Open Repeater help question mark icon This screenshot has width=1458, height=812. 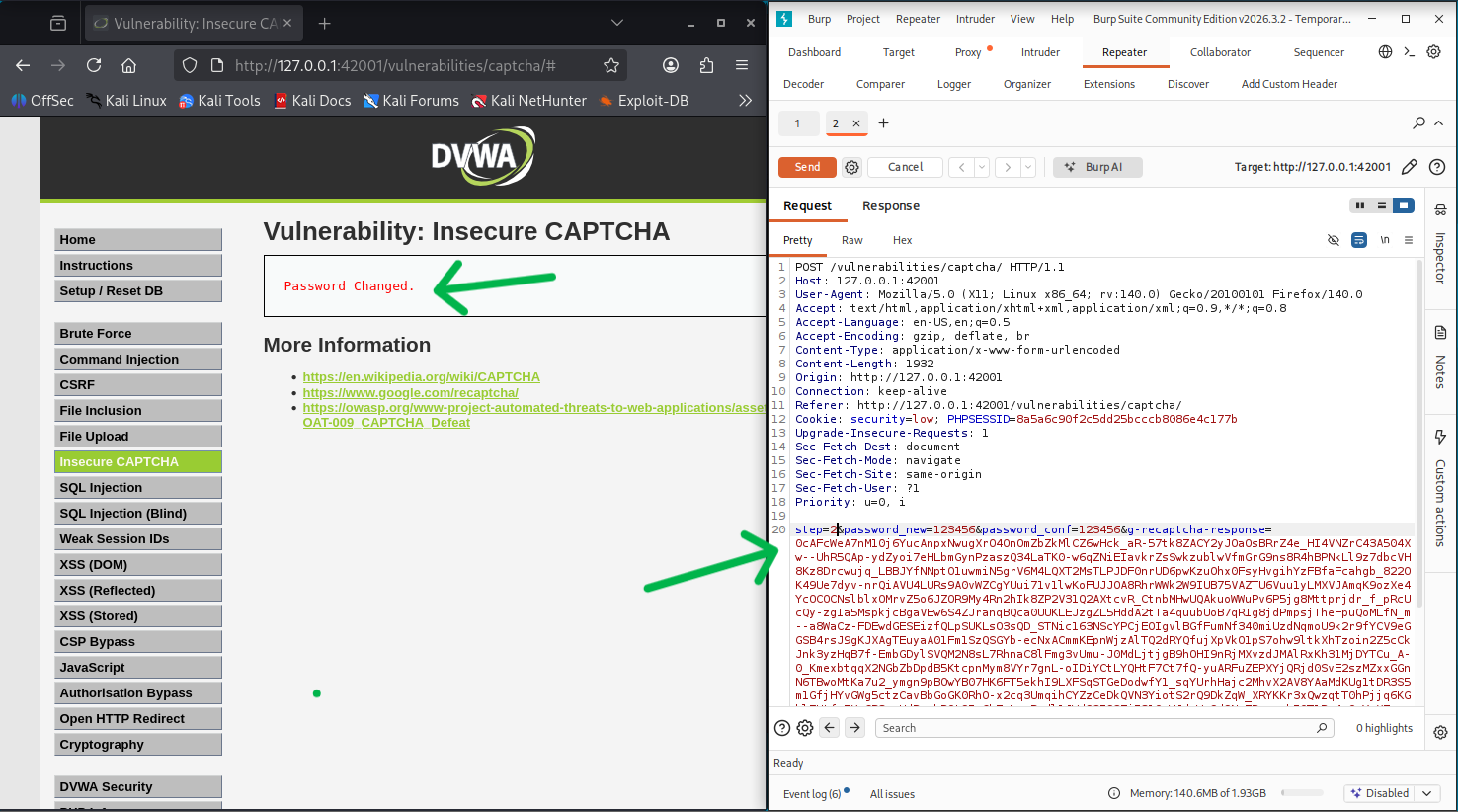pos(1437,167)
